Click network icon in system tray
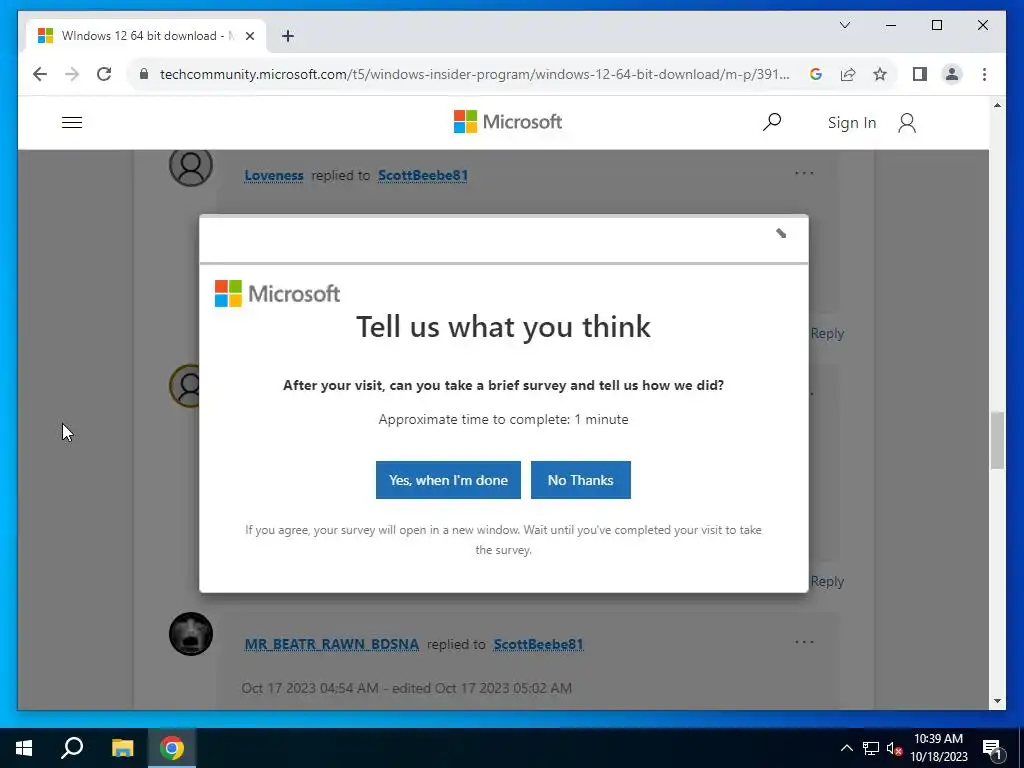 [871, 748]
